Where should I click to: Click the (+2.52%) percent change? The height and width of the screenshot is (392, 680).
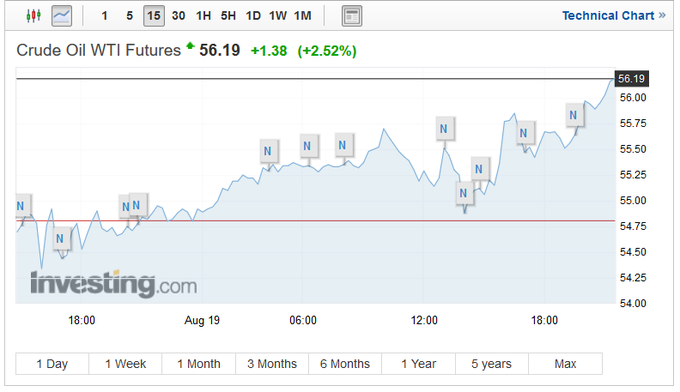pos(327,51)
